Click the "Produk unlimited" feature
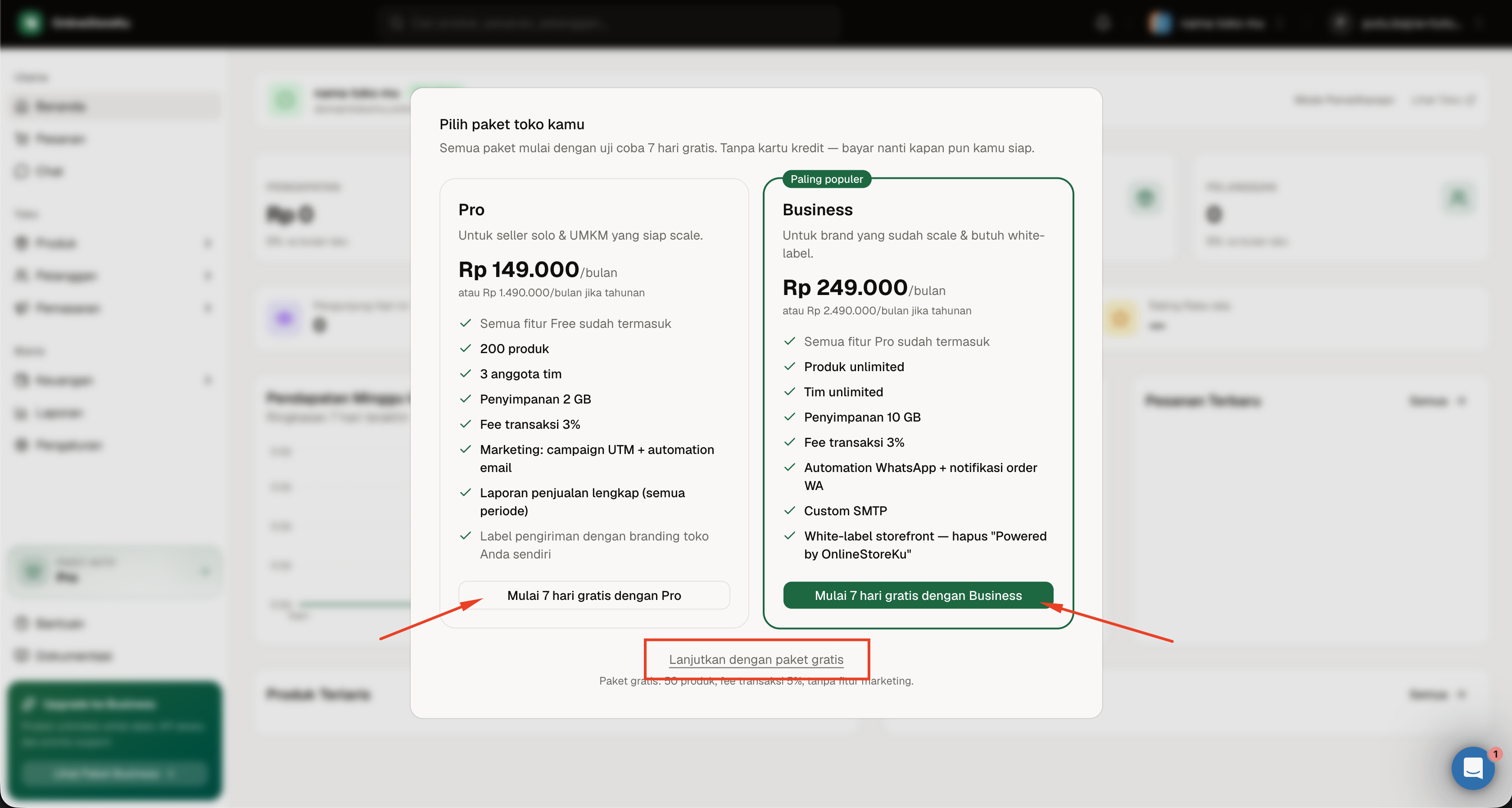Viewport: 1512px width, 808px height. (x=854, y=367)
